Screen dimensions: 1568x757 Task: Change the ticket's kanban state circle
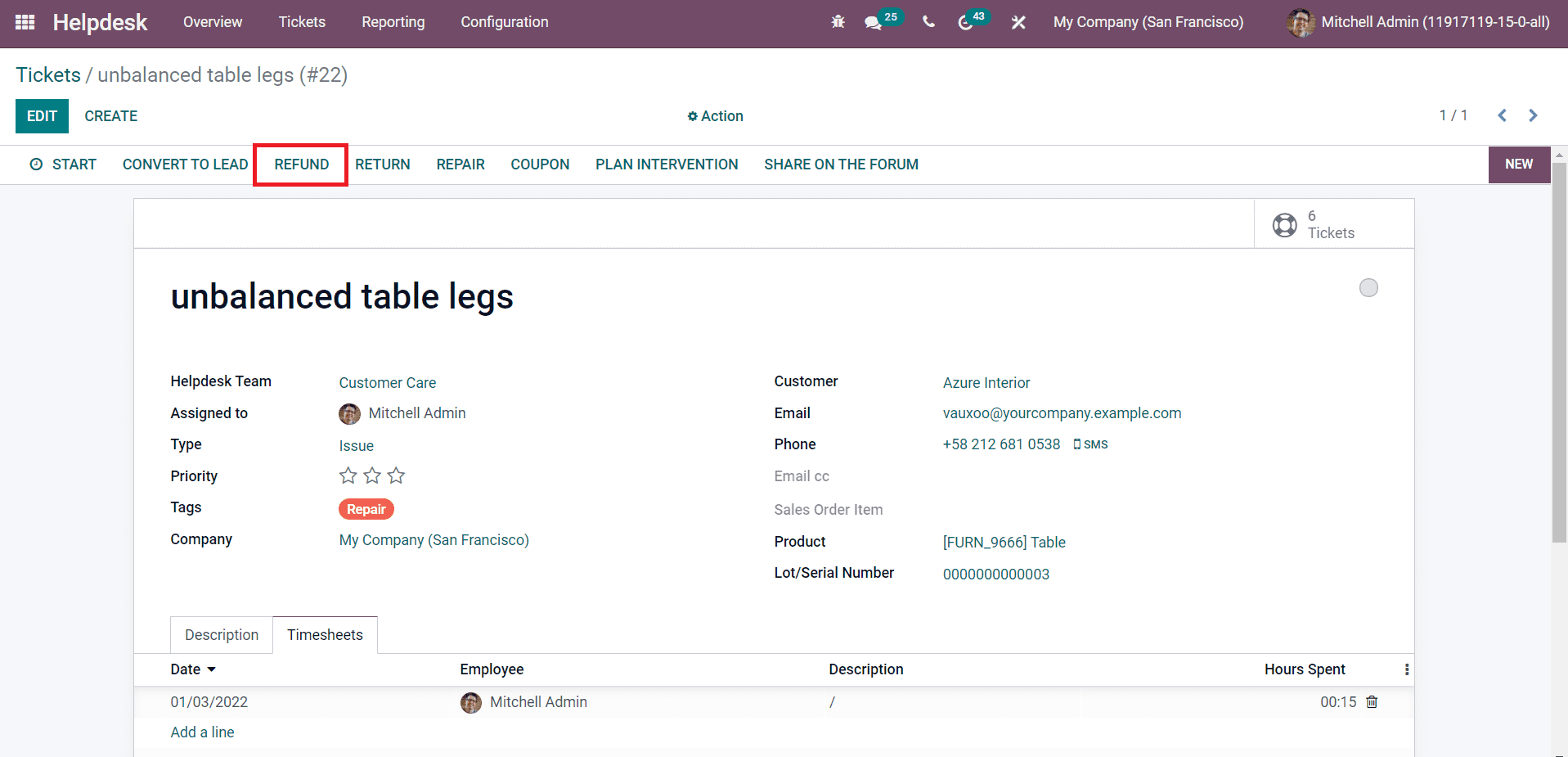tap(1368, 287)
